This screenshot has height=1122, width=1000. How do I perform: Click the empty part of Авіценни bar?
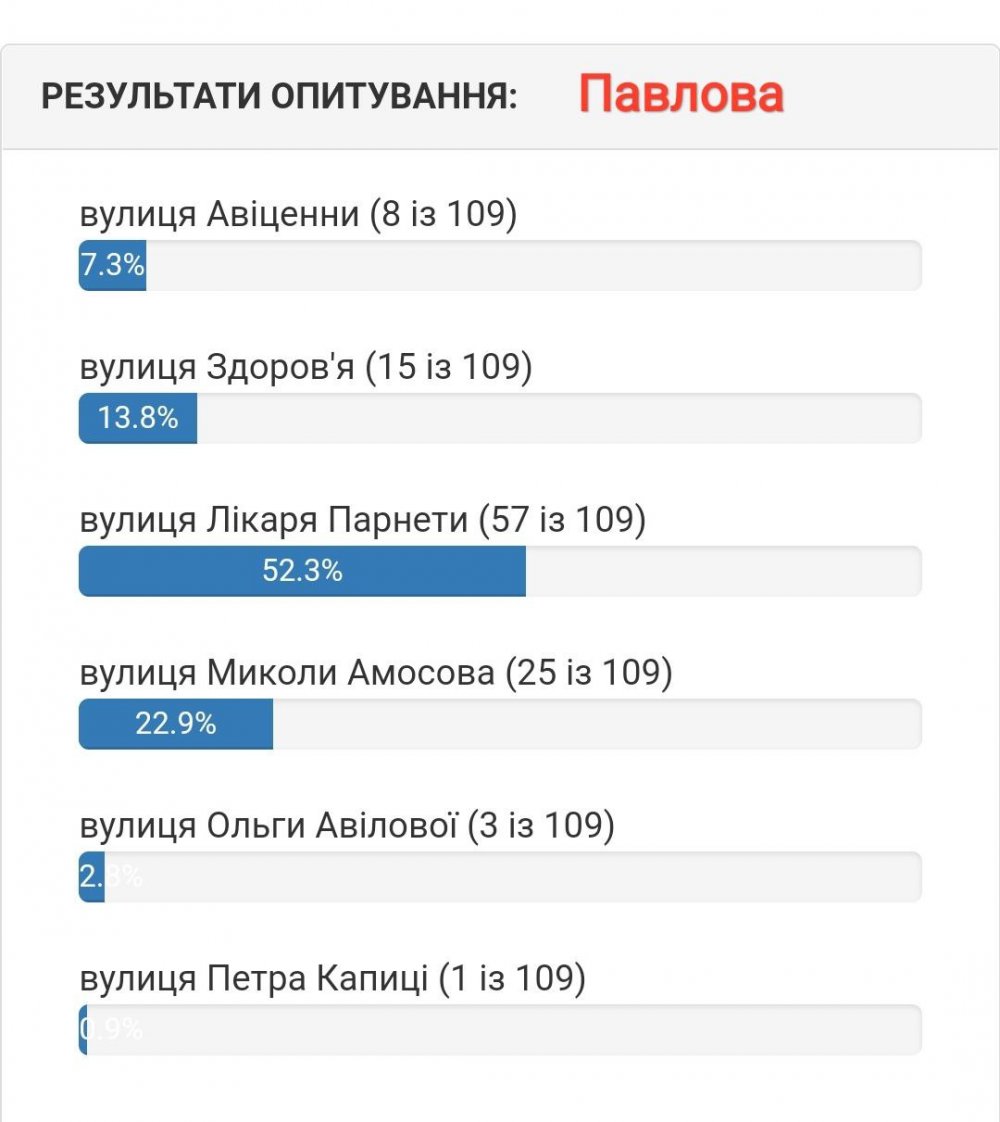tap(533, 266)
